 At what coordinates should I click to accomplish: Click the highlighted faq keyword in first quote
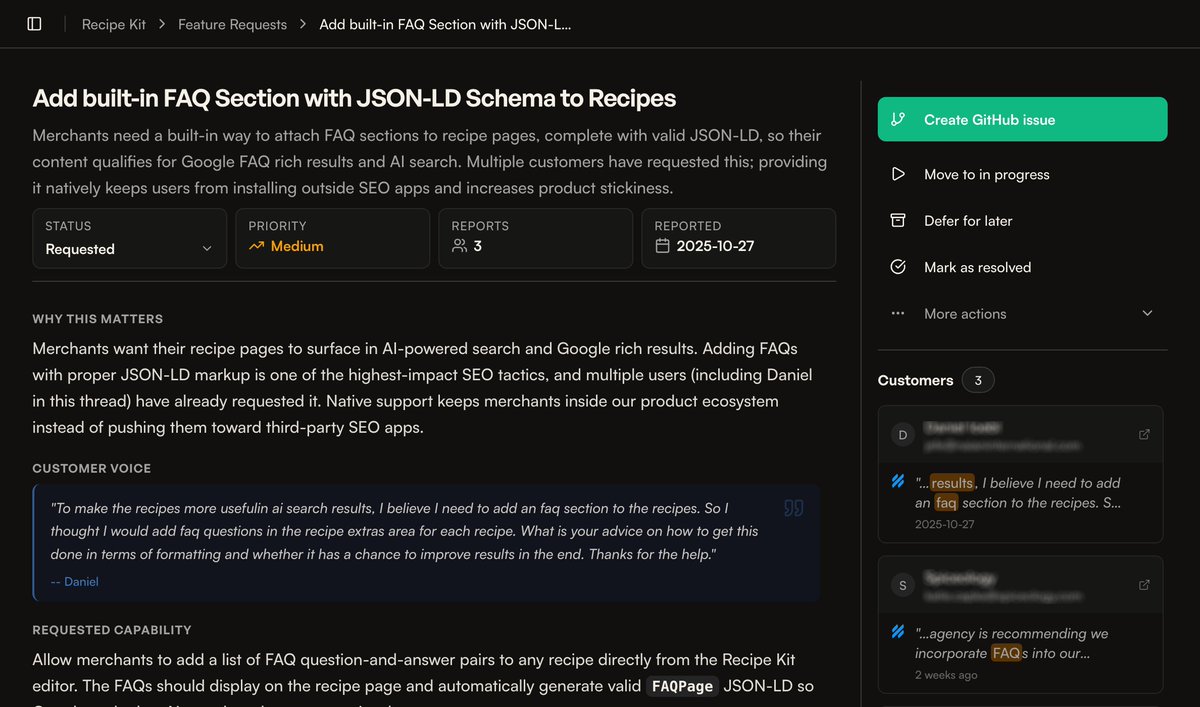pyautogui.click(x=946, y=503)
